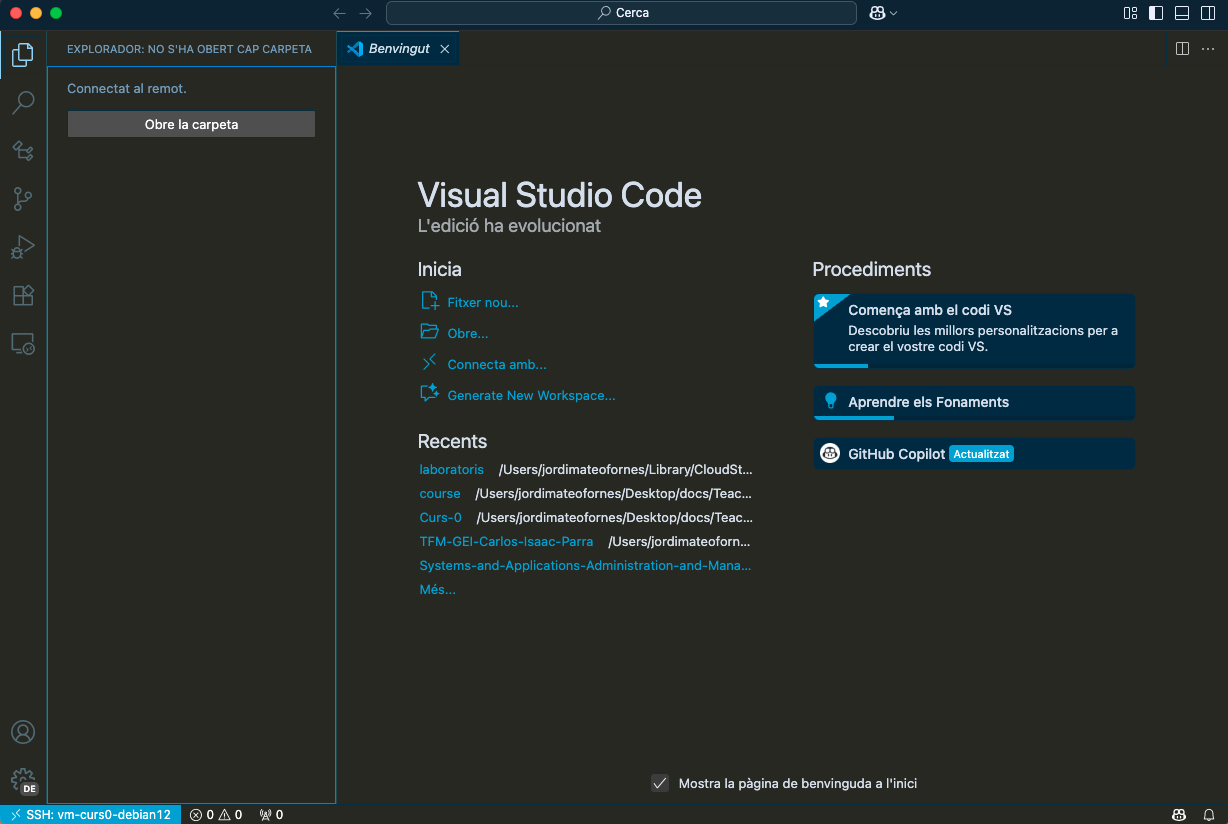Viewport: 1228px width, 824px height.
Task: Click the Cerca command center search box
Action: (621, 13)
